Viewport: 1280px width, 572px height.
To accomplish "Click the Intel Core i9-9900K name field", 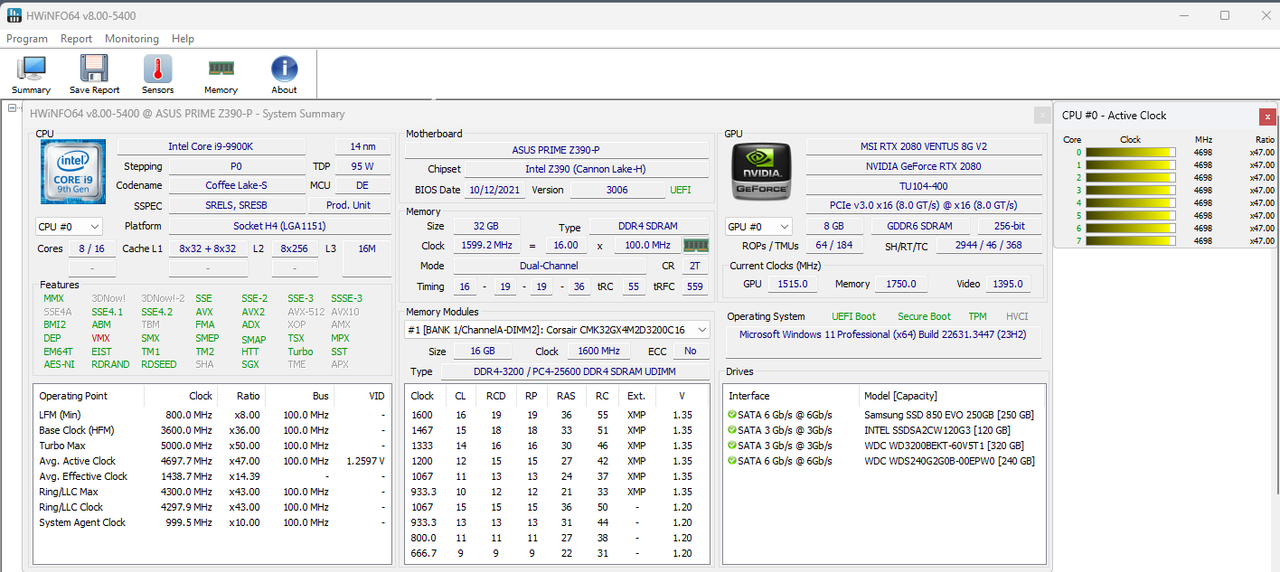I will pos(211,147).
